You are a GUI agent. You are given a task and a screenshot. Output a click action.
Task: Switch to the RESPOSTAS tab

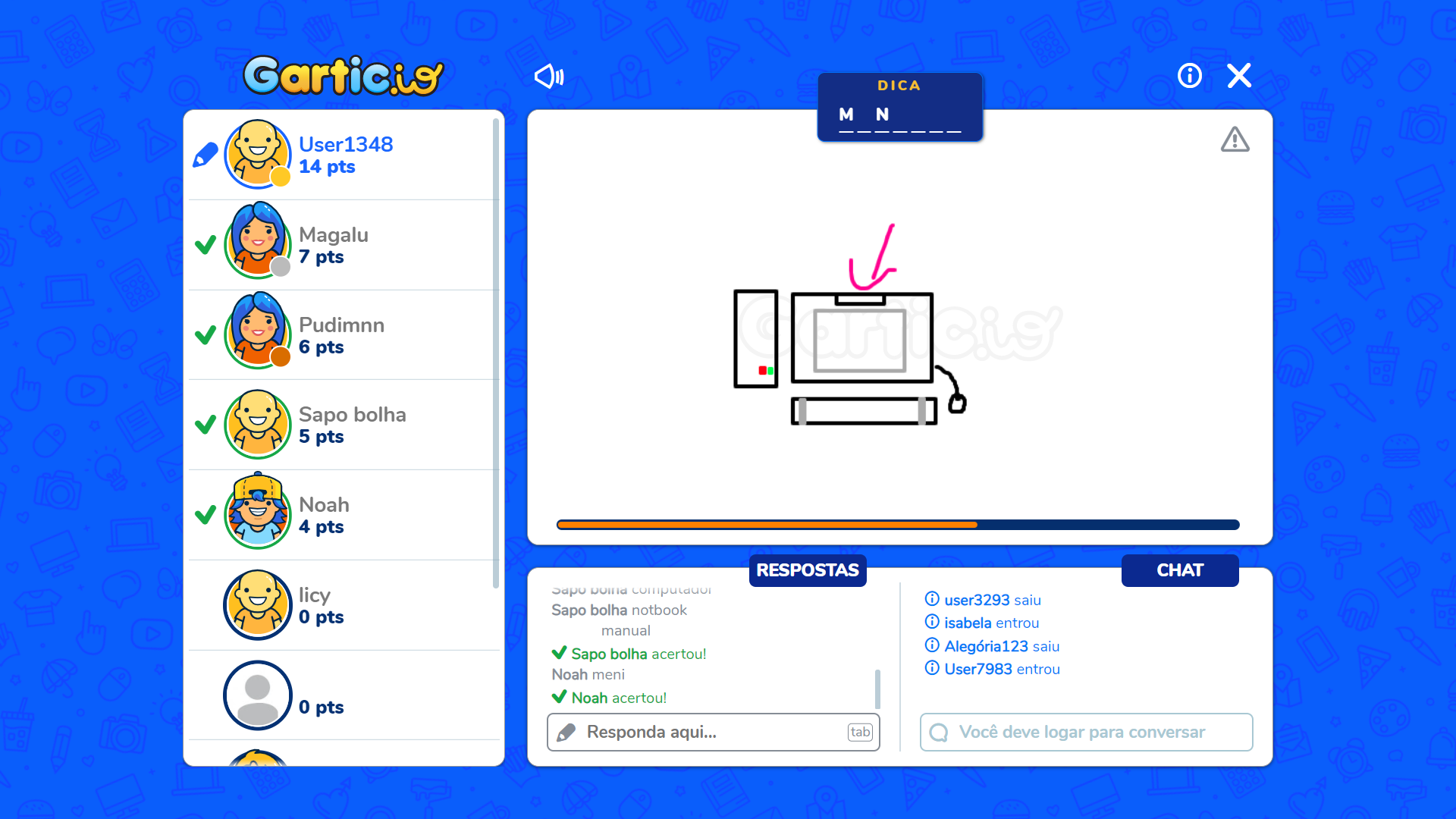806,570
